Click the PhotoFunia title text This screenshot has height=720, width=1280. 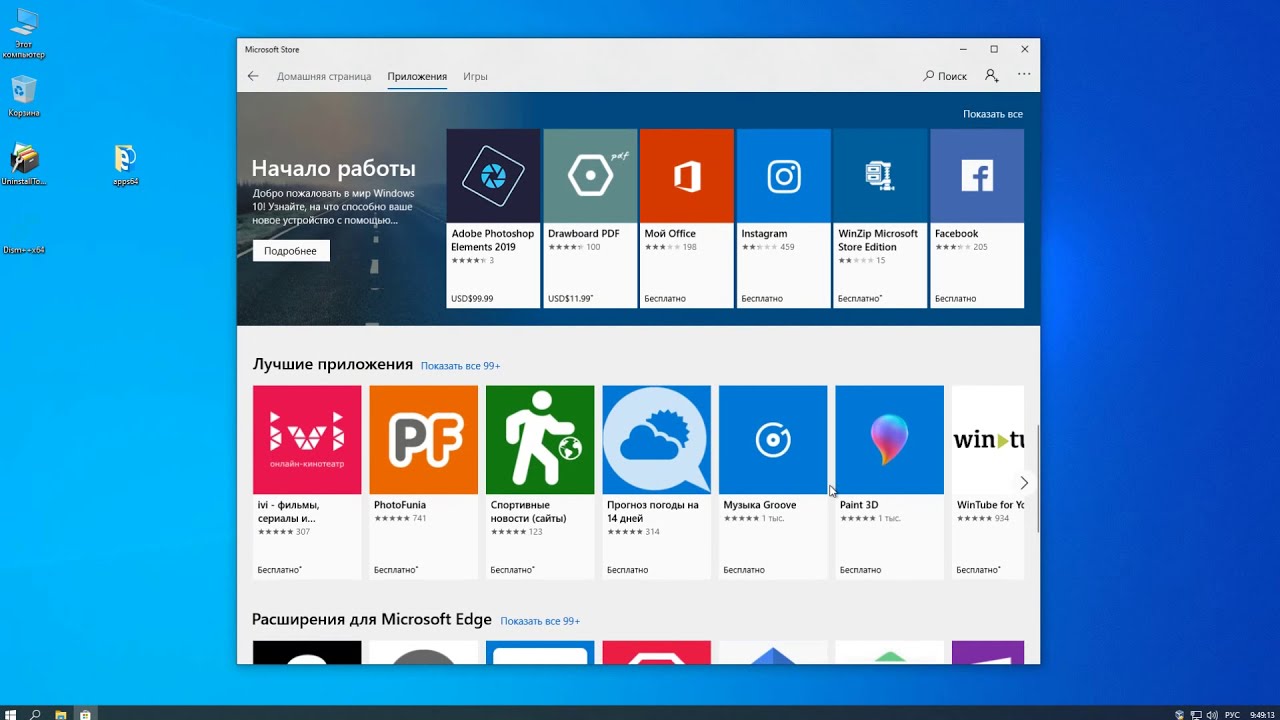(400, 505)
